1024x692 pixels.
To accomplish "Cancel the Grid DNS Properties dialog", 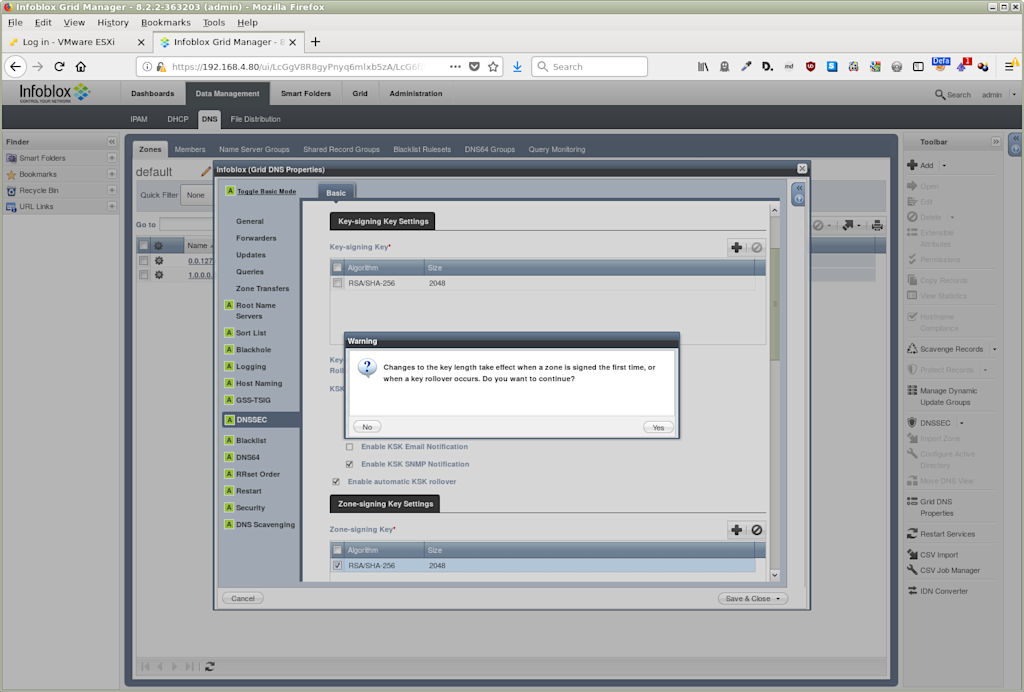I will coord(243,599).
